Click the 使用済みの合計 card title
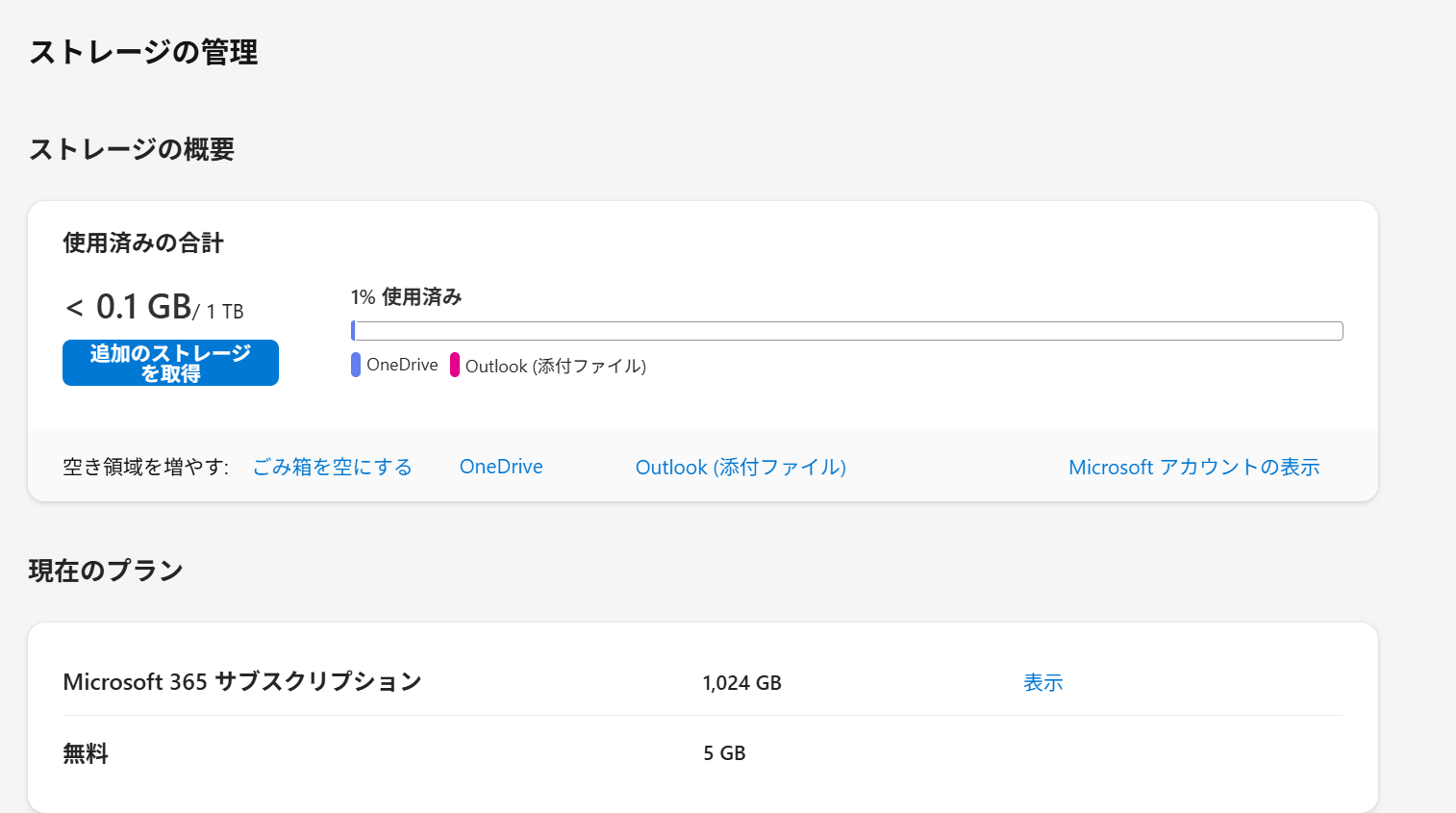Image resolution: width=1456 pixels, height=813 pixels. point(143,243)
